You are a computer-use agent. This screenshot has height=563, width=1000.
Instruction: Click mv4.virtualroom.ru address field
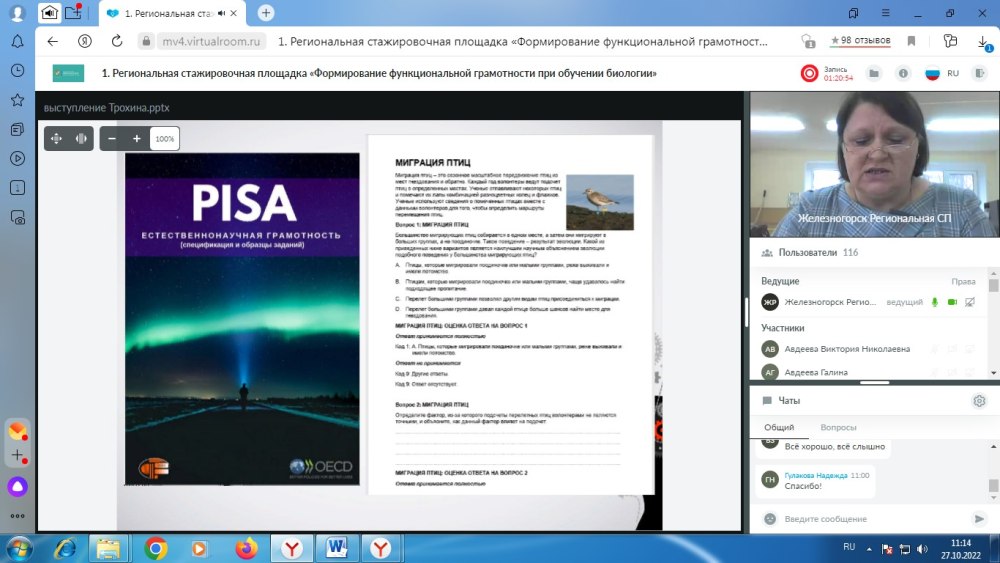(x=211, y=41)
